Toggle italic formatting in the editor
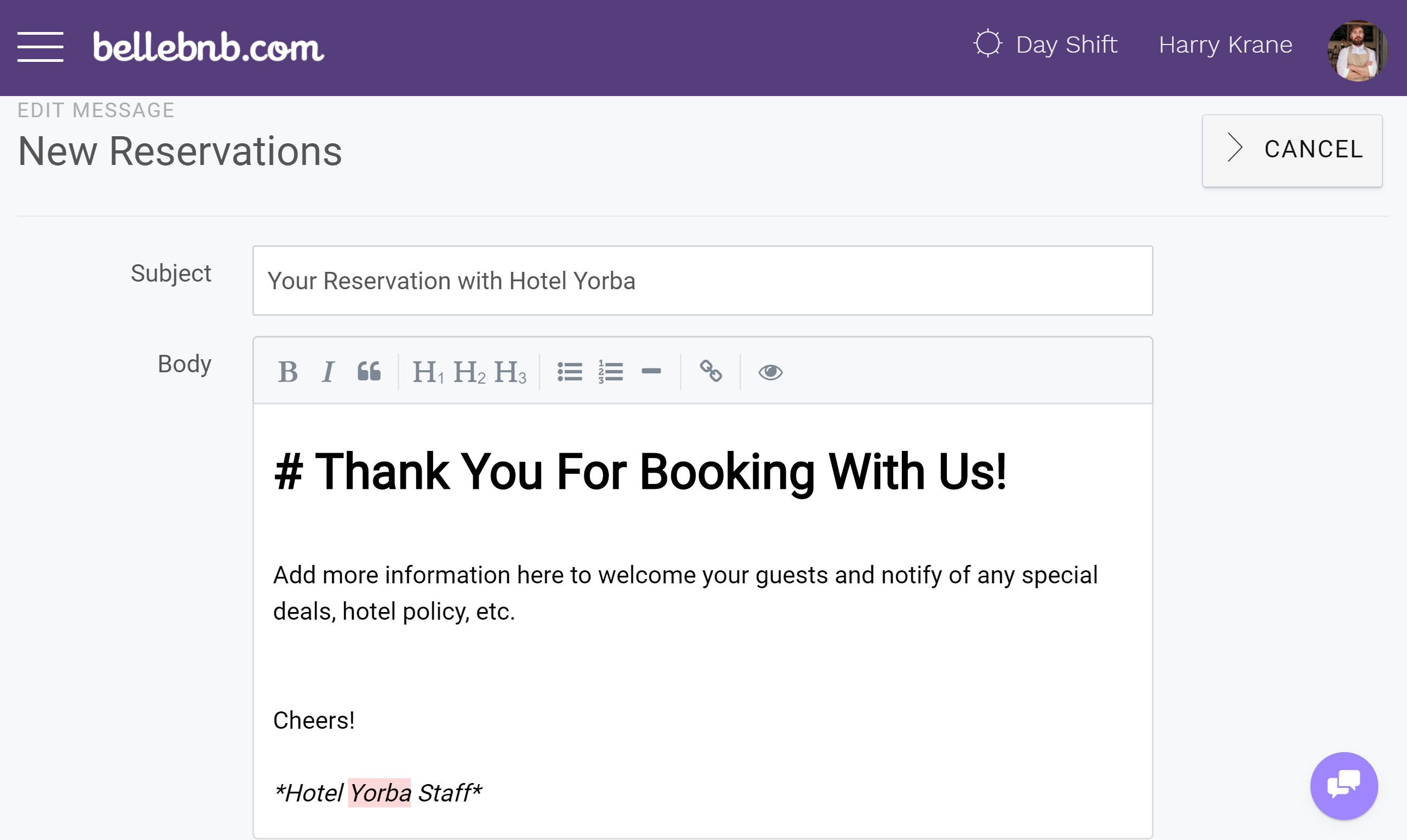The image size is (1407, 840). pyautogui.click(x=328, y=372)
